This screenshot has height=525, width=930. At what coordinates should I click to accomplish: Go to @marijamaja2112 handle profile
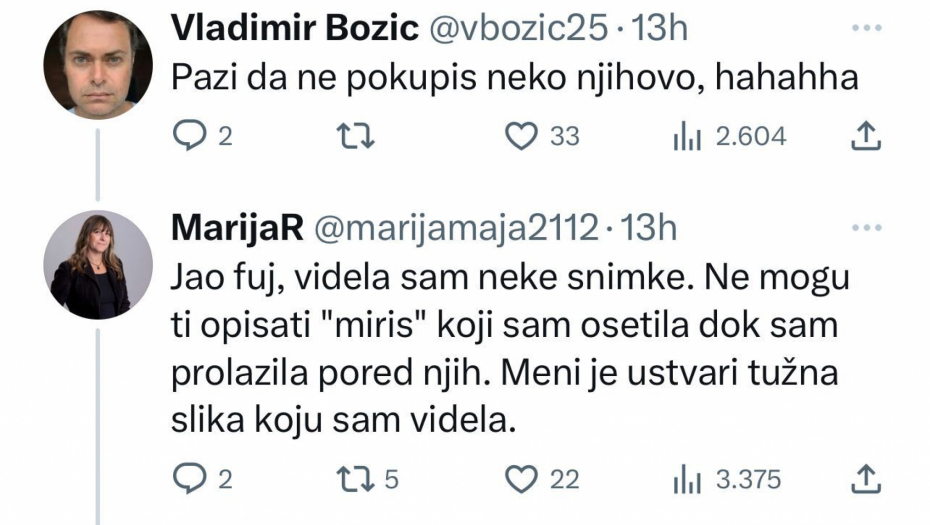click(x=459, y=229)
